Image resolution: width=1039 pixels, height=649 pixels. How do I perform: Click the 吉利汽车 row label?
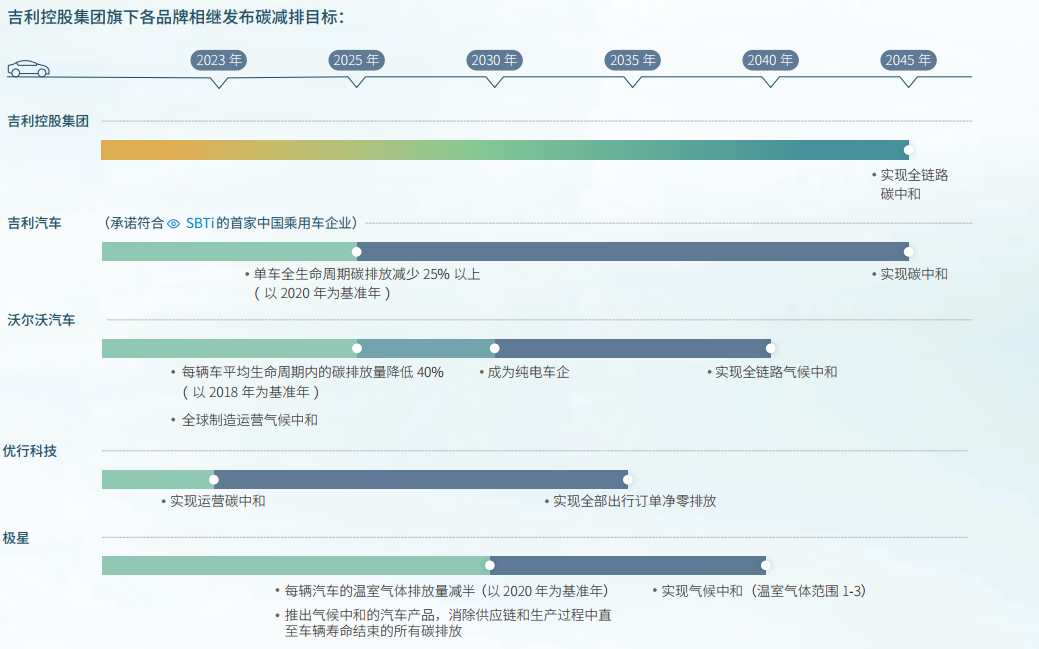click(34, 223)
